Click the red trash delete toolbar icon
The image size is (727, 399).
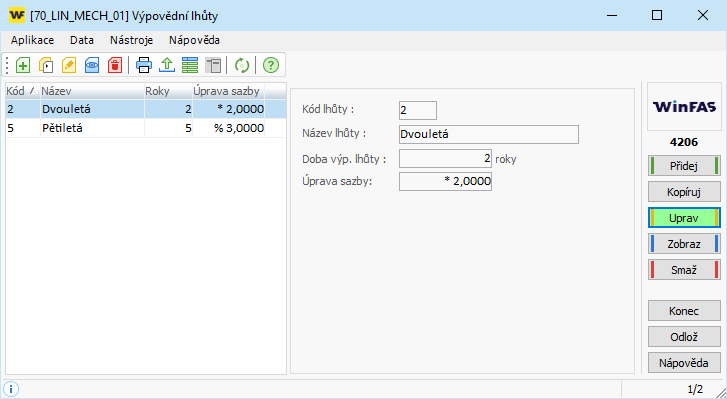[115, 65]
